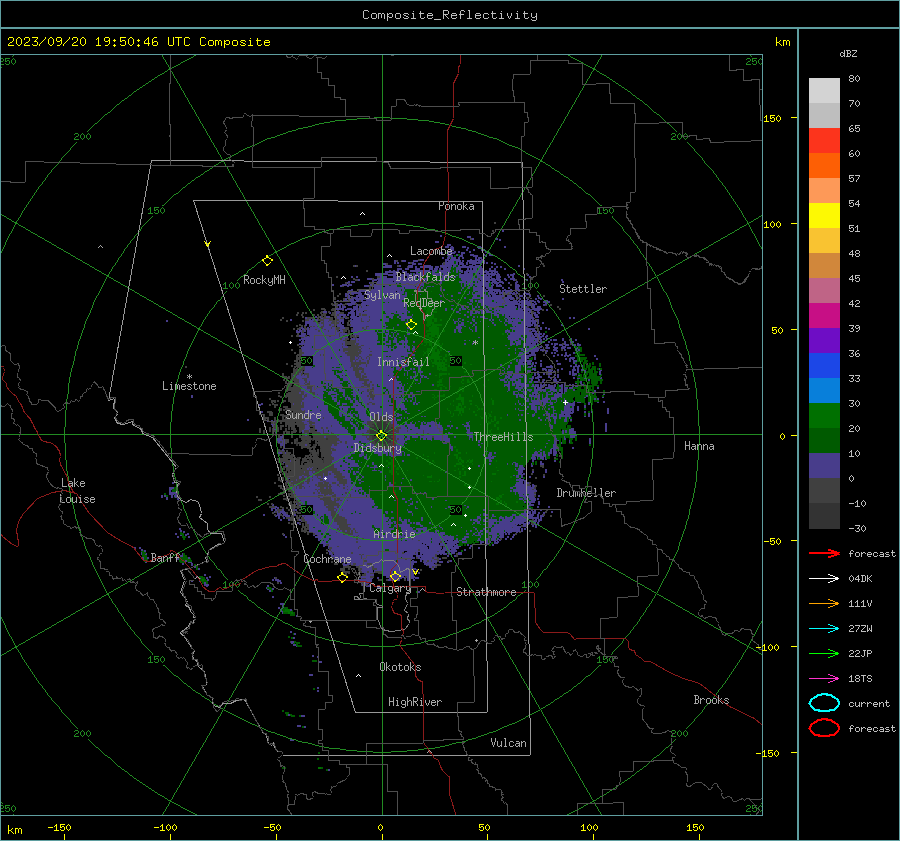
Task: Click the Blackfalds town label
Action: [425, 277]
